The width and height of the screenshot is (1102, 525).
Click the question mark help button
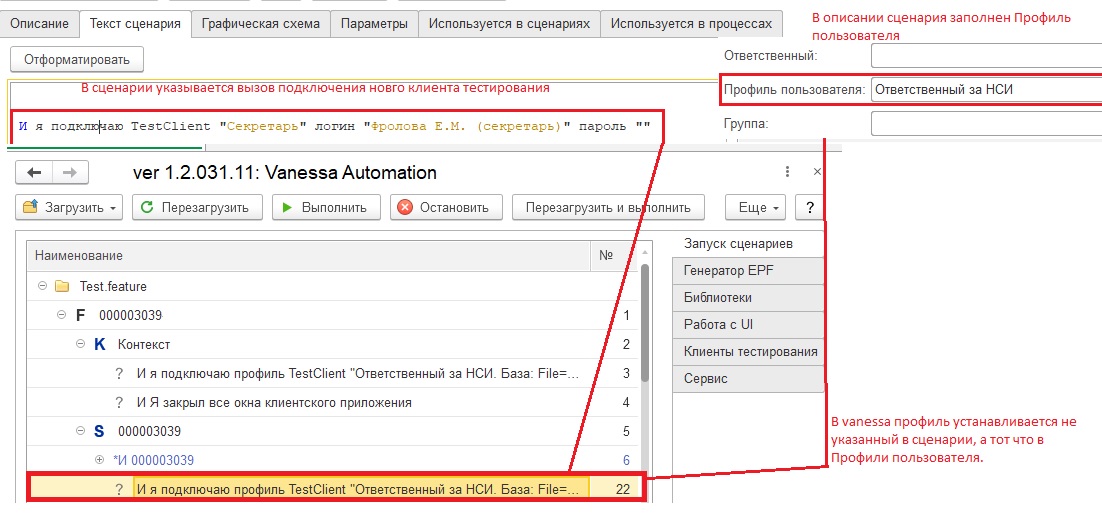coord(810,207)
